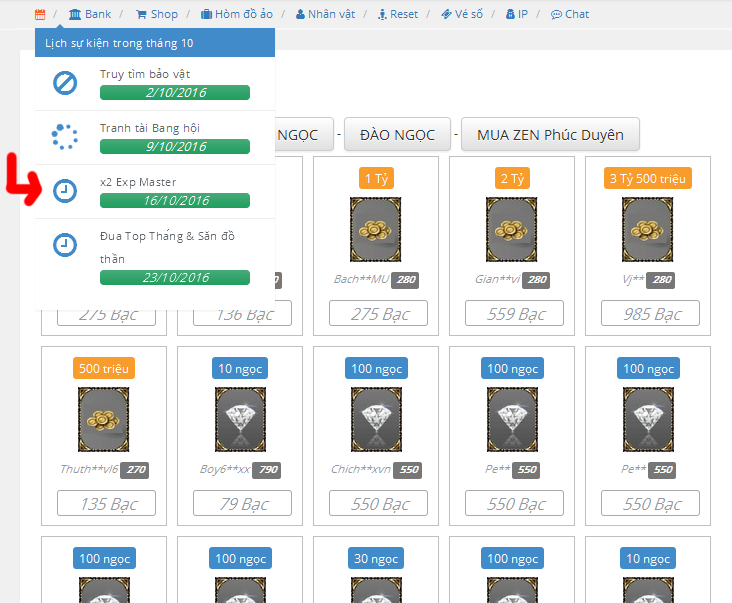Screen dimensions: 732x603
Task: Click the 550 Bạc price of Chich**xvn
Action: point(378,503)
